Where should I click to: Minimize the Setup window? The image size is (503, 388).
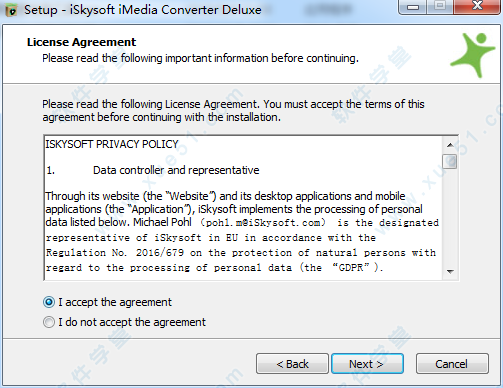[413, 7]
